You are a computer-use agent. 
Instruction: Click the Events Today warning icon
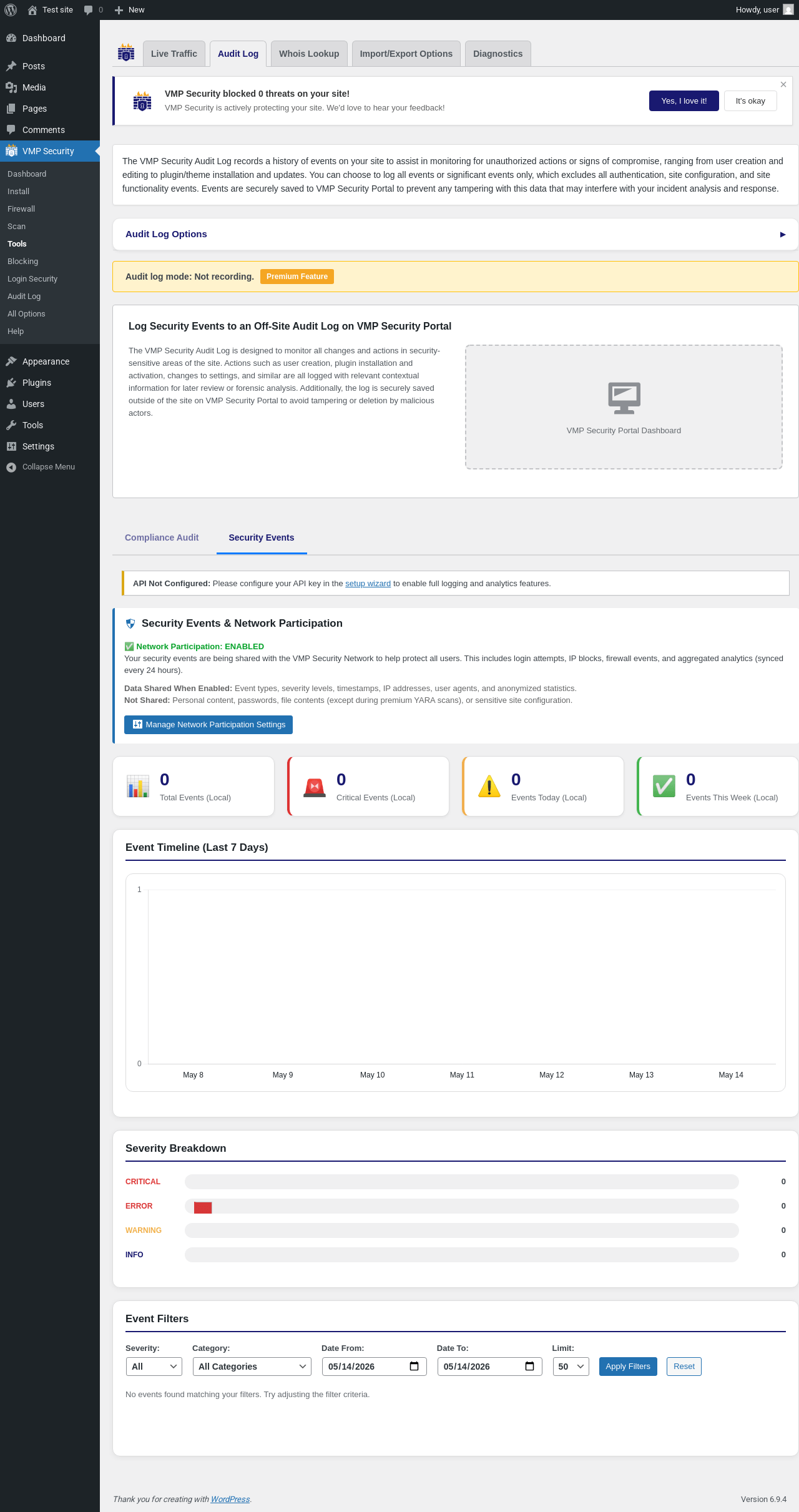tap(489, 787)
